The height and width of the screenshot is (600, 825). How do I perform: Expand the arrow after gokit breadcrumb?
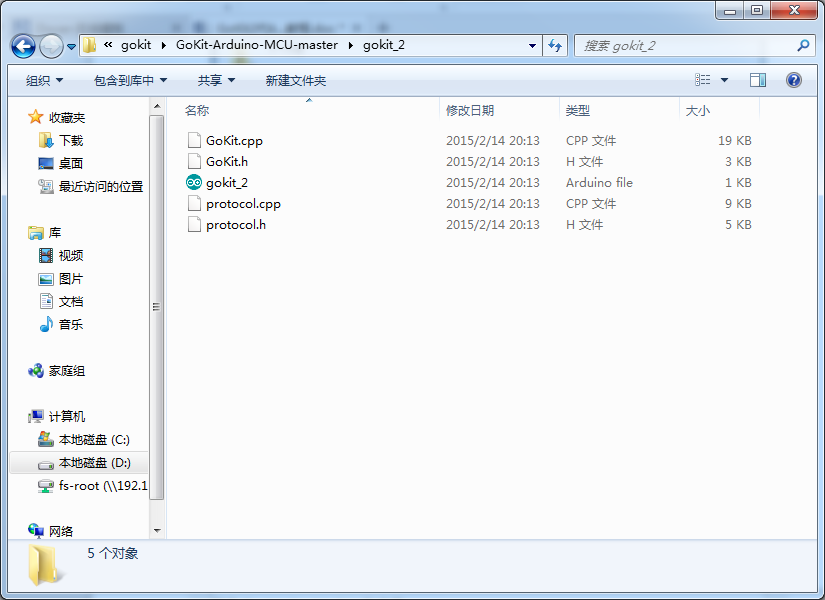pyautogui.click(x=164, y=46)
